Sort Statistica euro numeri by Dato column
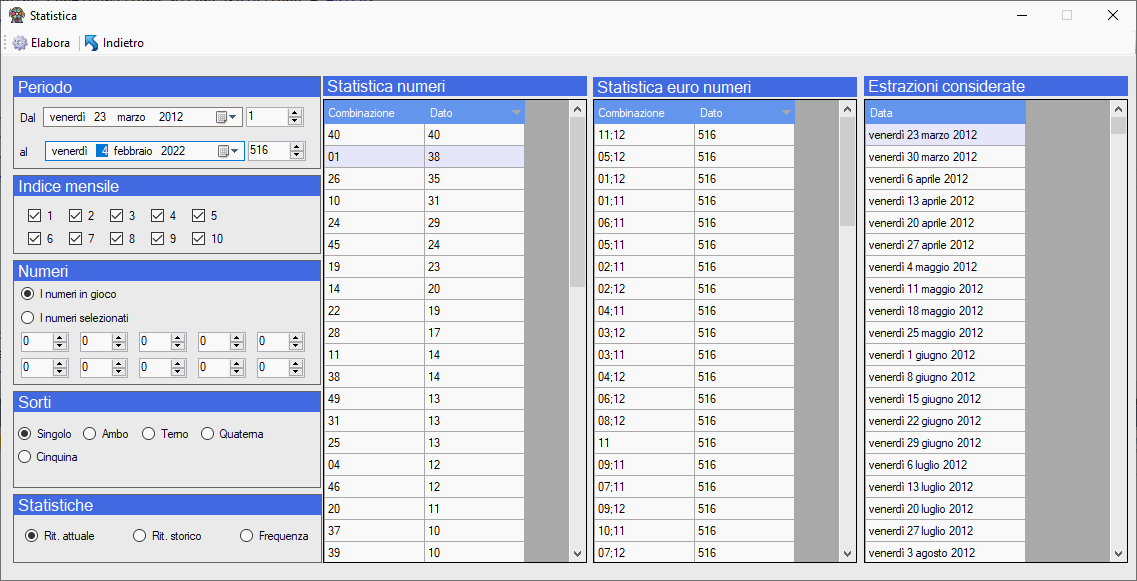Screen dimensions: 1137x581 point(744,112)
